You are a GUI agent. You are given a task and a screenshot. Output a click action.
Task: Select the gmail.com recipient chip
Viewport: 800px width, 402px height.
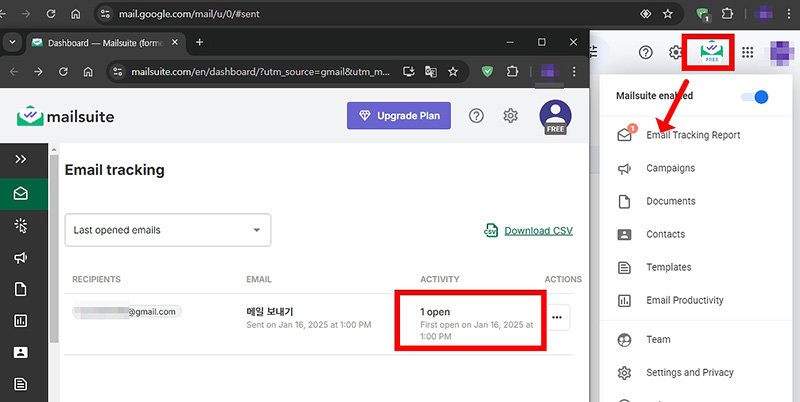(x=127, y=311)
